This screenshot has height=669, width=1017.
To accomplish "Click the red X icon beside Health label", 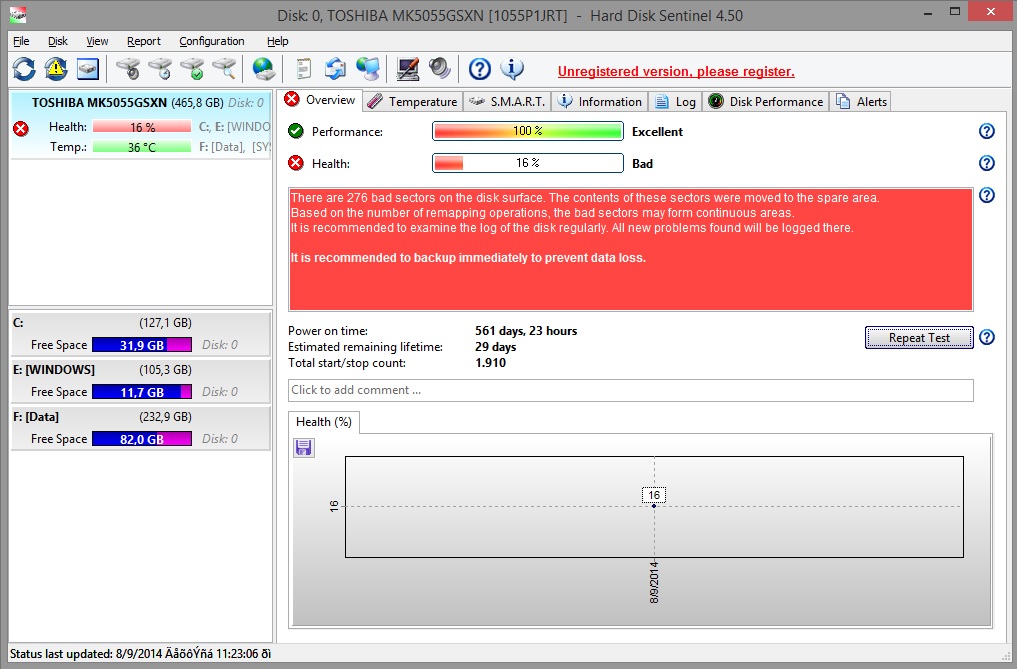I will click(x=296, y=163).
